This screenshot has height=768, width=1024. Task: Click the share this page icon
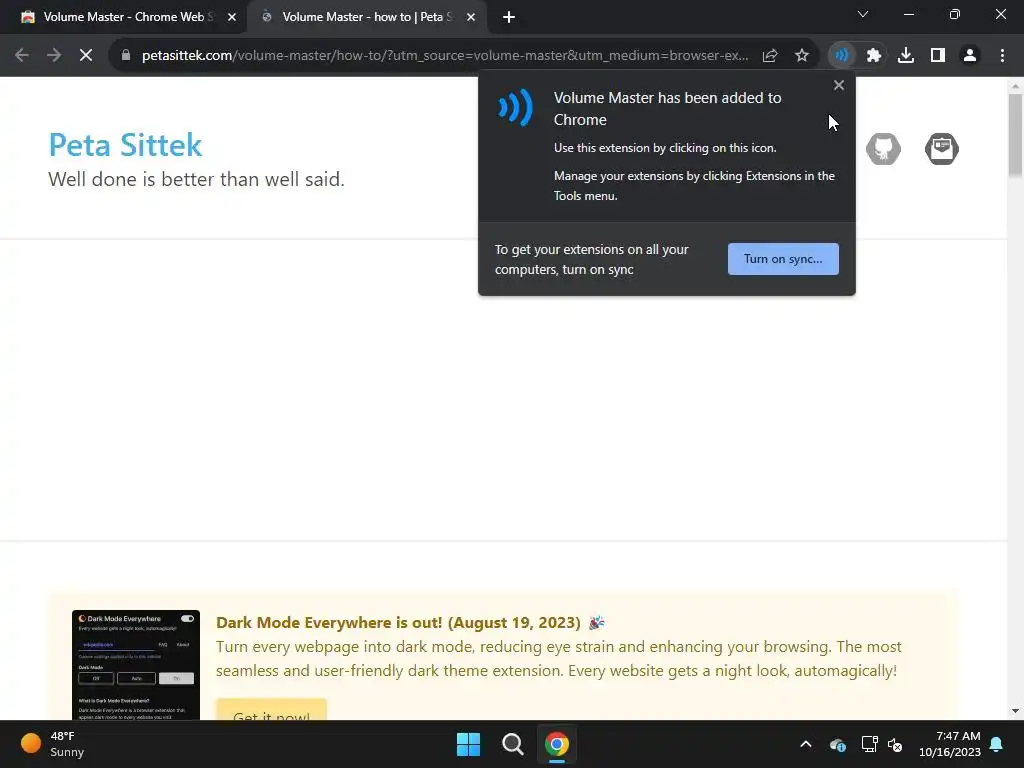tap(770, 56)
